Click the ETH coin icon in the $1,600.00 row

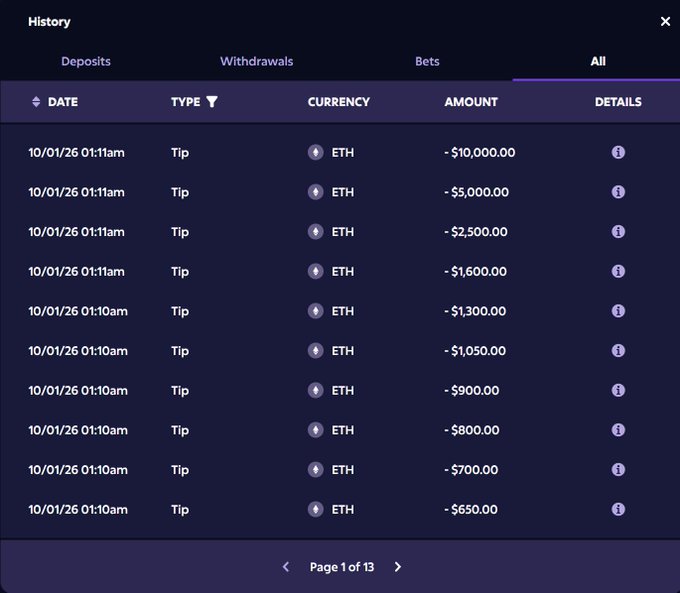[316, 271]
